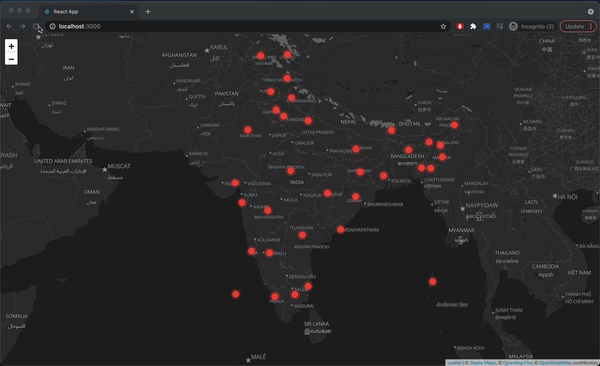The height and width of the screenshot is (366, 600).
Task: Click the Update button in Chrome
Action: coord(578,26)
